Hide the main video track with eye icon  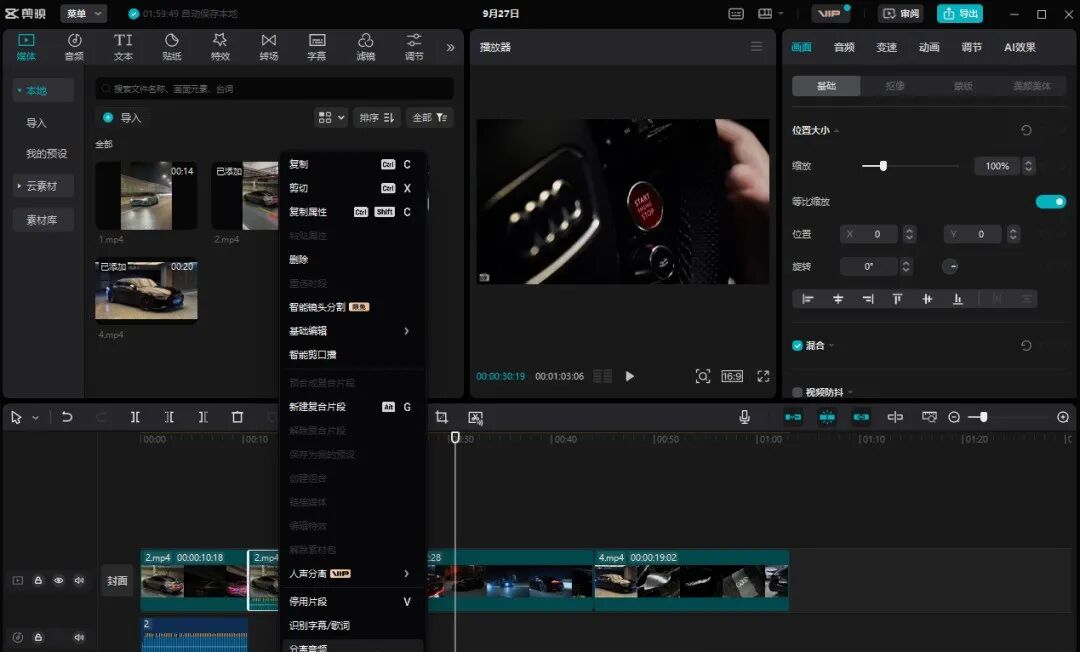(58, 580)
